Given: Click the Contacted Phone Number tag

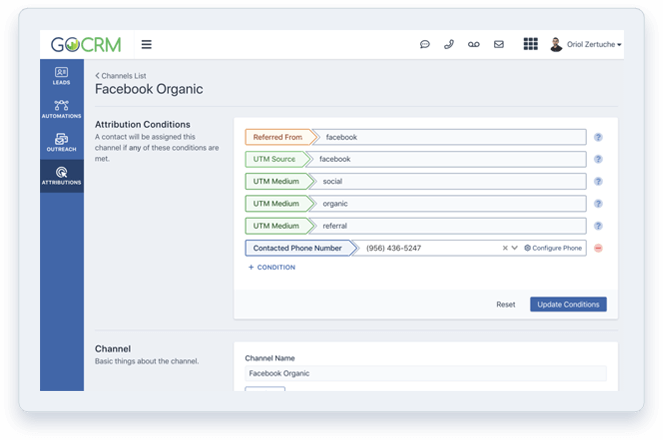Looking at the screenshot, I should coord(300,248).
